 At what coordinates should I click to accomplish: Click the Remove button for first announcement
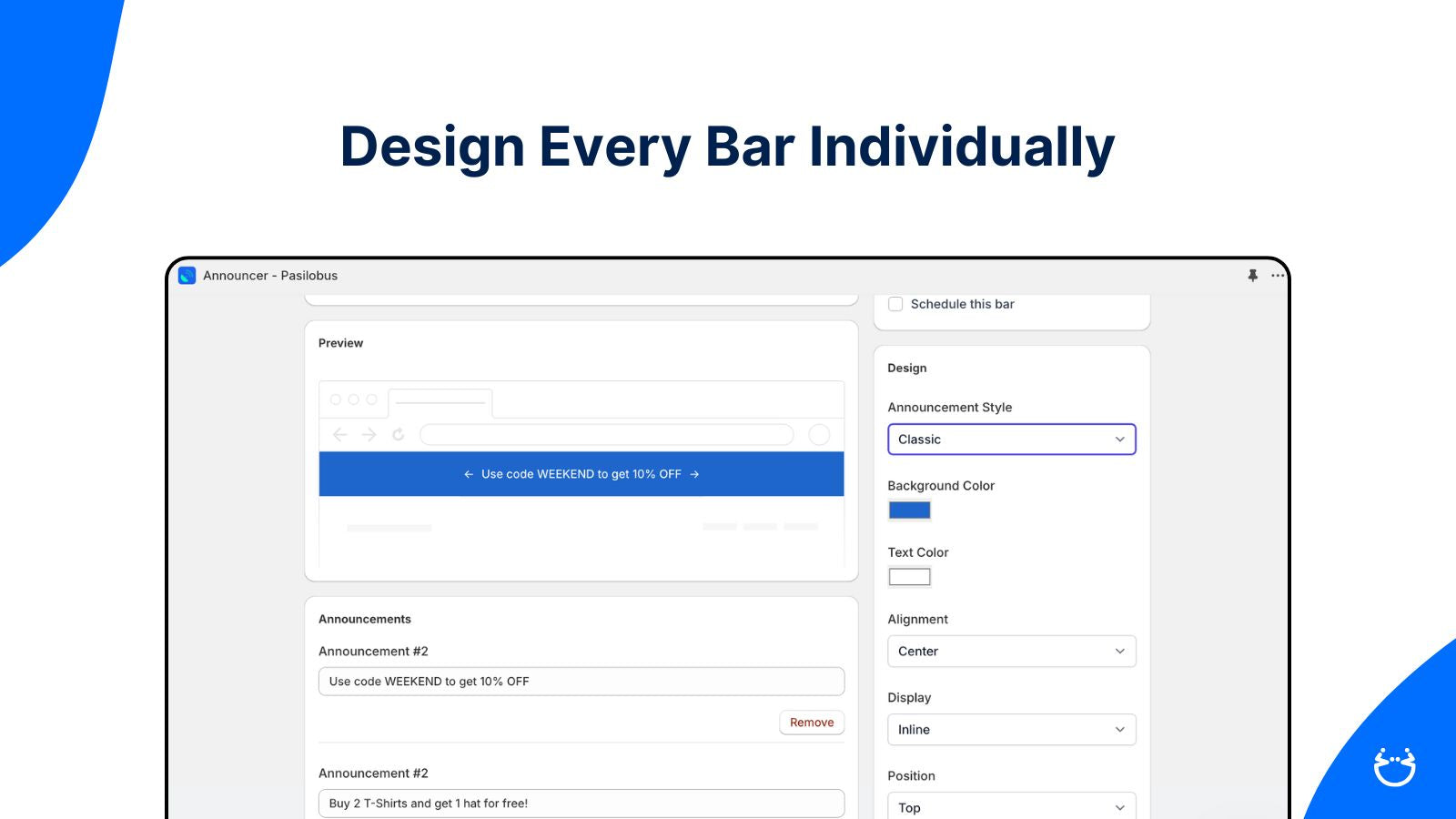click(812, 723)
